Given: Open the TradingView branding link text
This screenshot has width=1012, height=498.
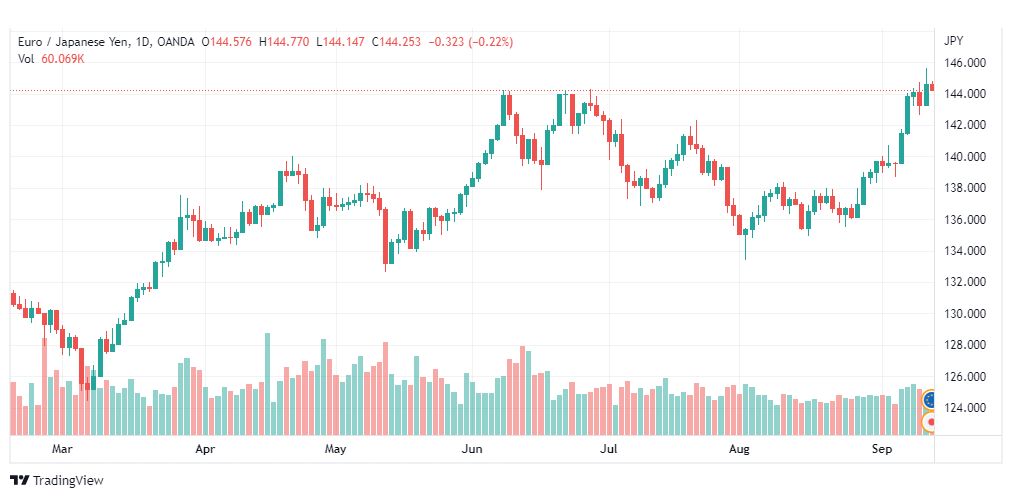Looking at the screenshot, I should (x=68, y=481).
